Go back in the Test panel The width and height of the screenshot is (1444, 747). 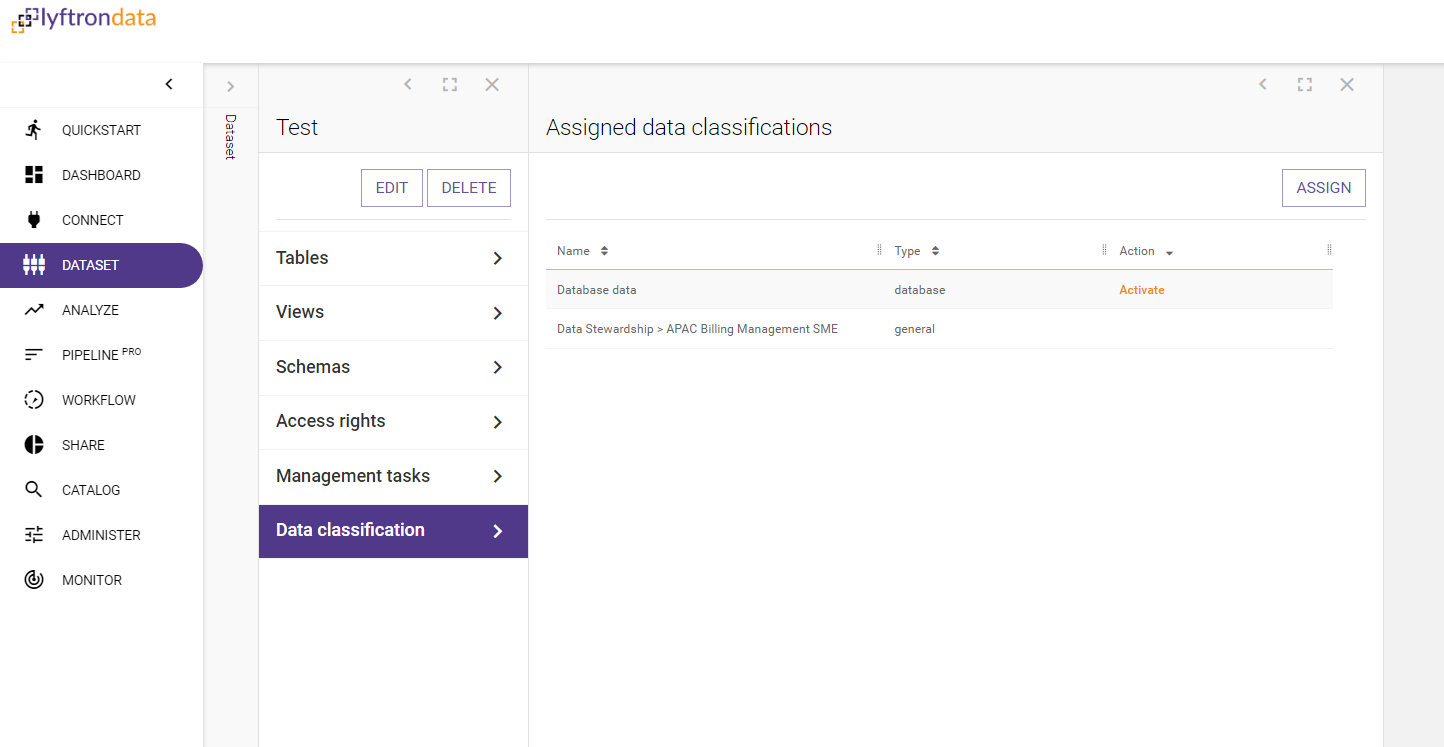[408, 85]
